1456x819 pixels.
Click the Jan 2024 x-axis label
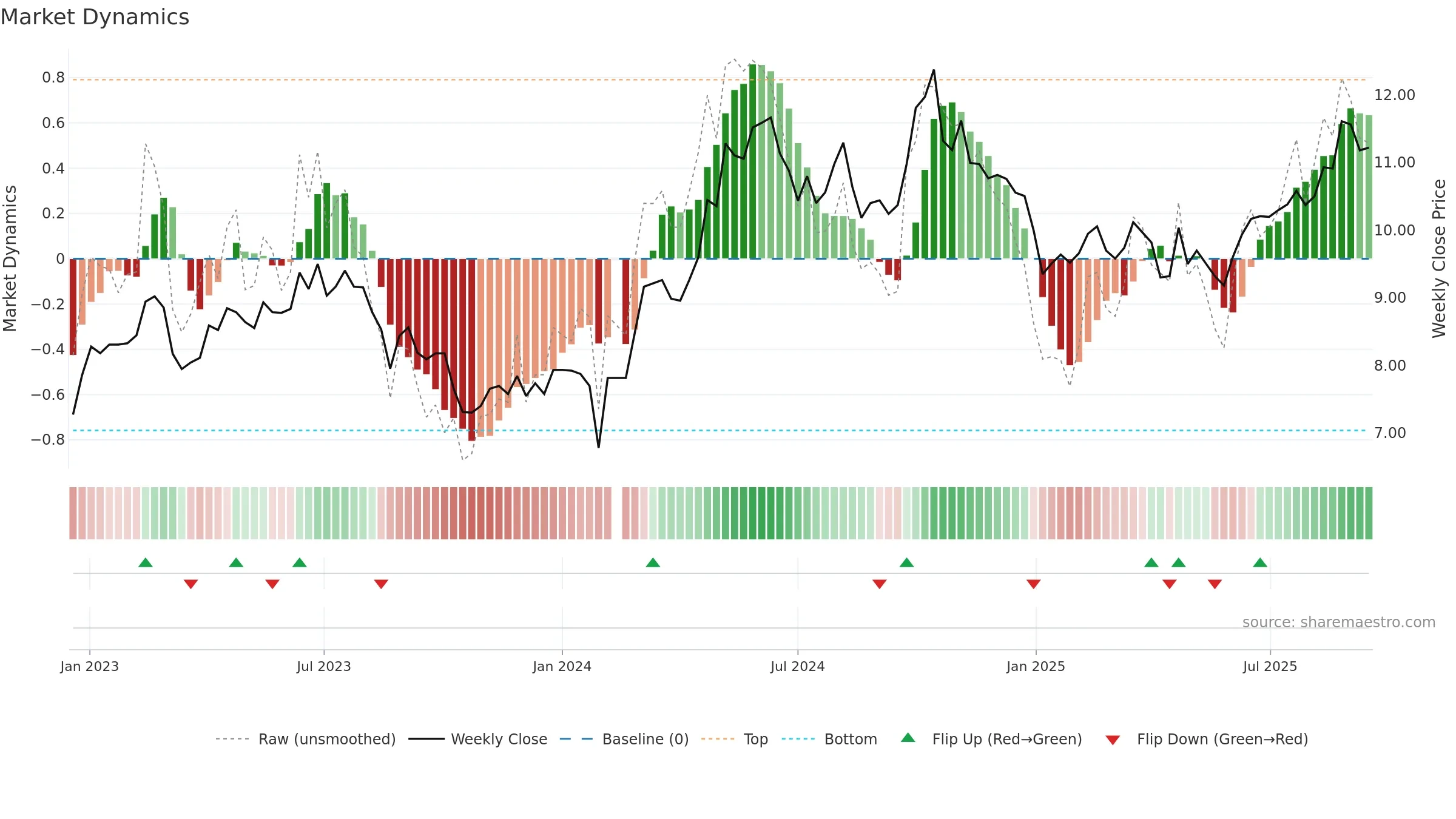tap(562, 666)
